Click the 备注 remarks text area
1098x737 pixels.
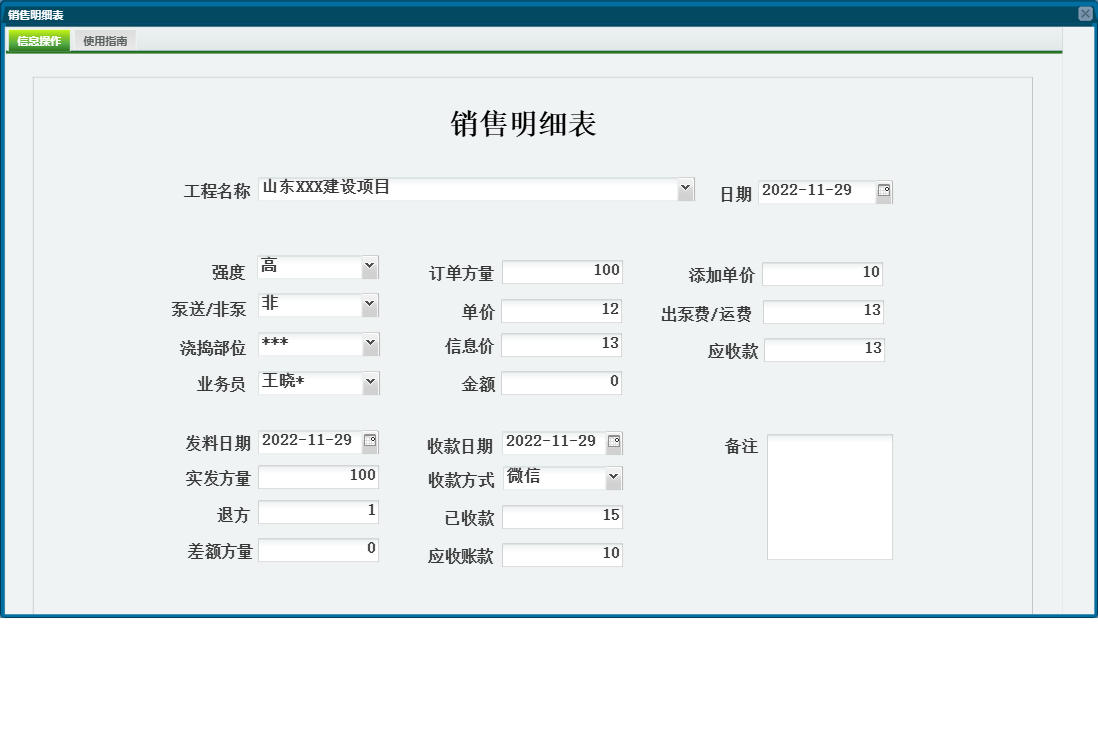pyautogui.click(x=830, y=495)
